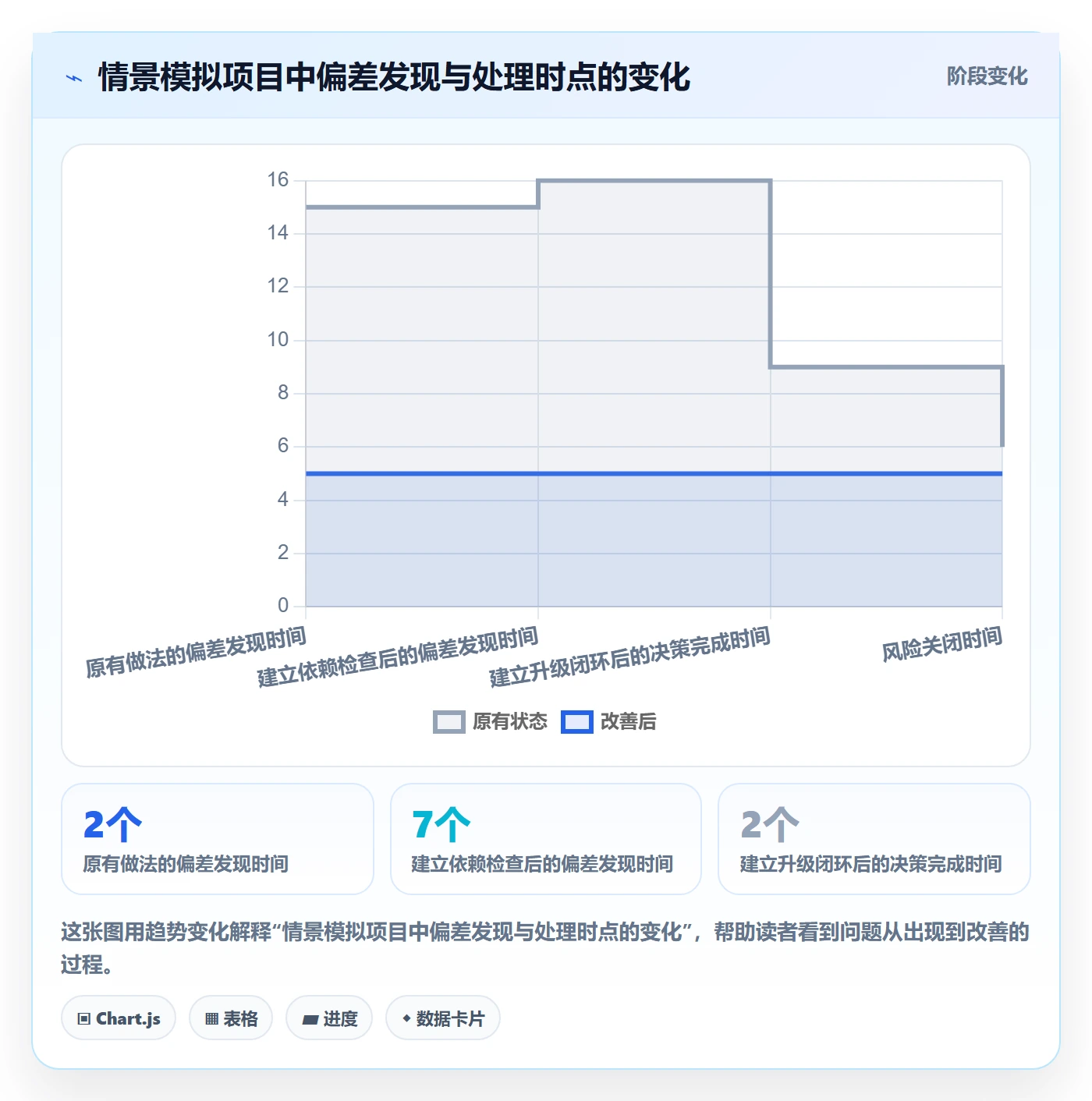Click the 阶段变化 label in header
Image resolution: width=1092 pixels, height=1101 pixels.
(987, 76)
